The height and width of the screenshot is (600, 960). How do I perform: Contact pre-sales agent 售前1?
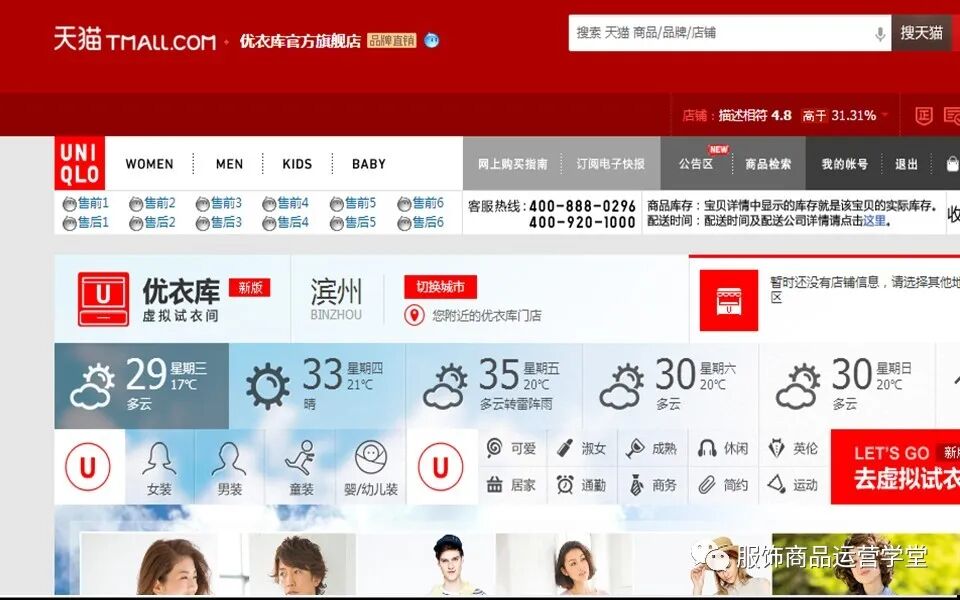coord(86,203)
